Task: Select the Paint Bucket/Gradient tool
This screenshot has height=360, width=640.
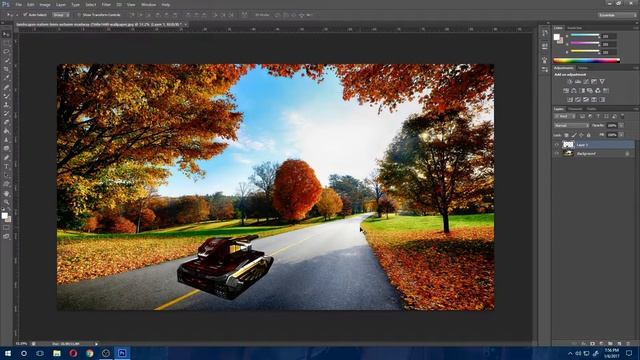Action: [6, 131]
